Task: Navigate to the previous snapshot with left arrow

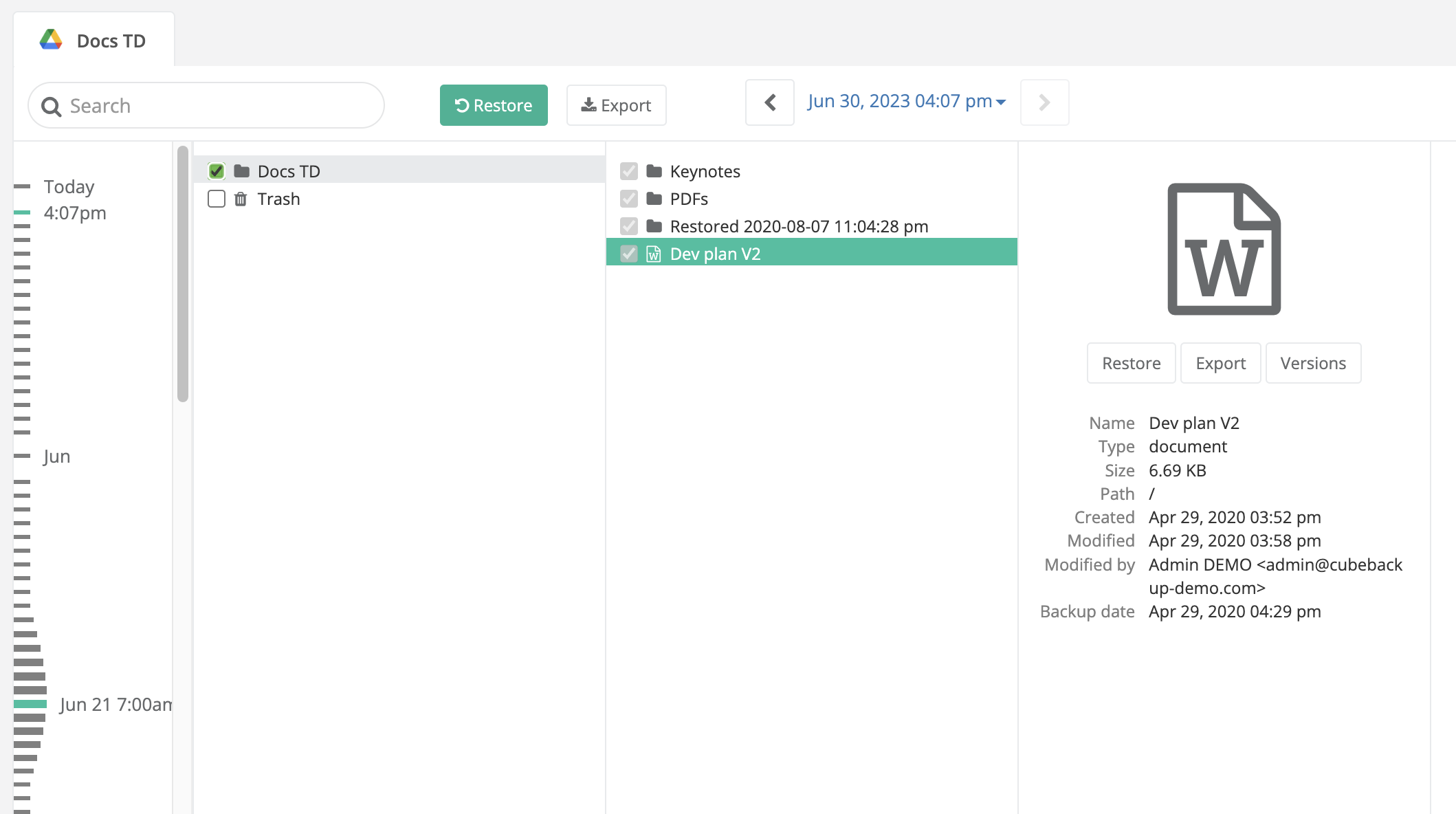Action: [x=769, y=102]
